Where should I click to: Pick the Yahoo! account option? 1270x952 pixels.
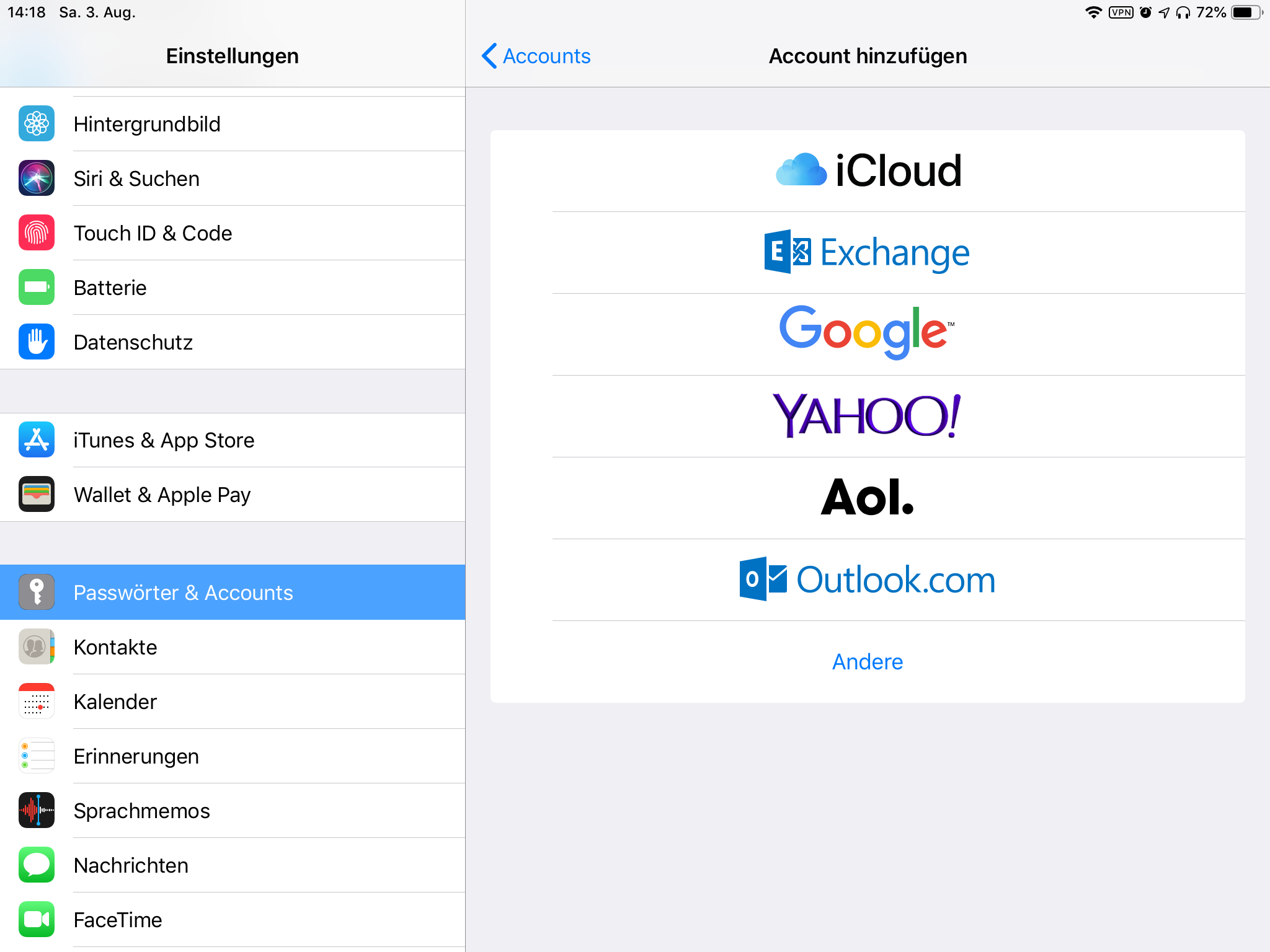pos(868,416)
